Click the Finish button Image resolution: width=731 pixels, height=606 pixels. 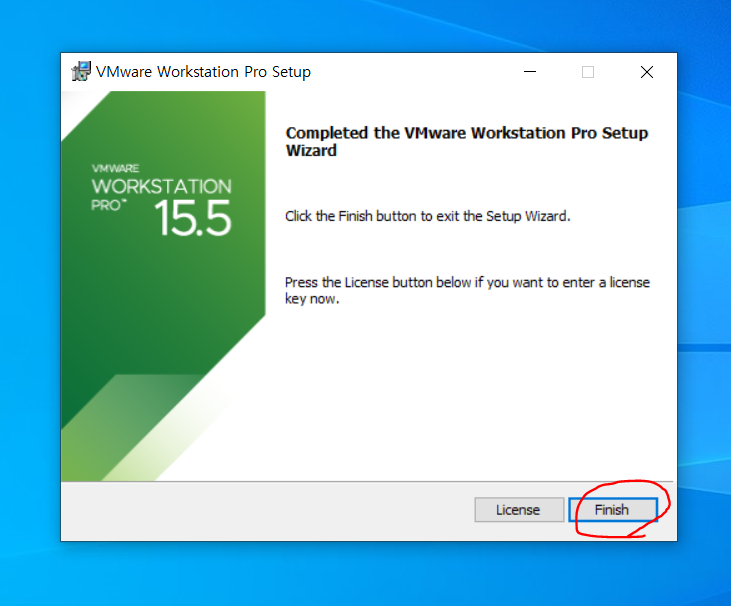coord(613,510)
